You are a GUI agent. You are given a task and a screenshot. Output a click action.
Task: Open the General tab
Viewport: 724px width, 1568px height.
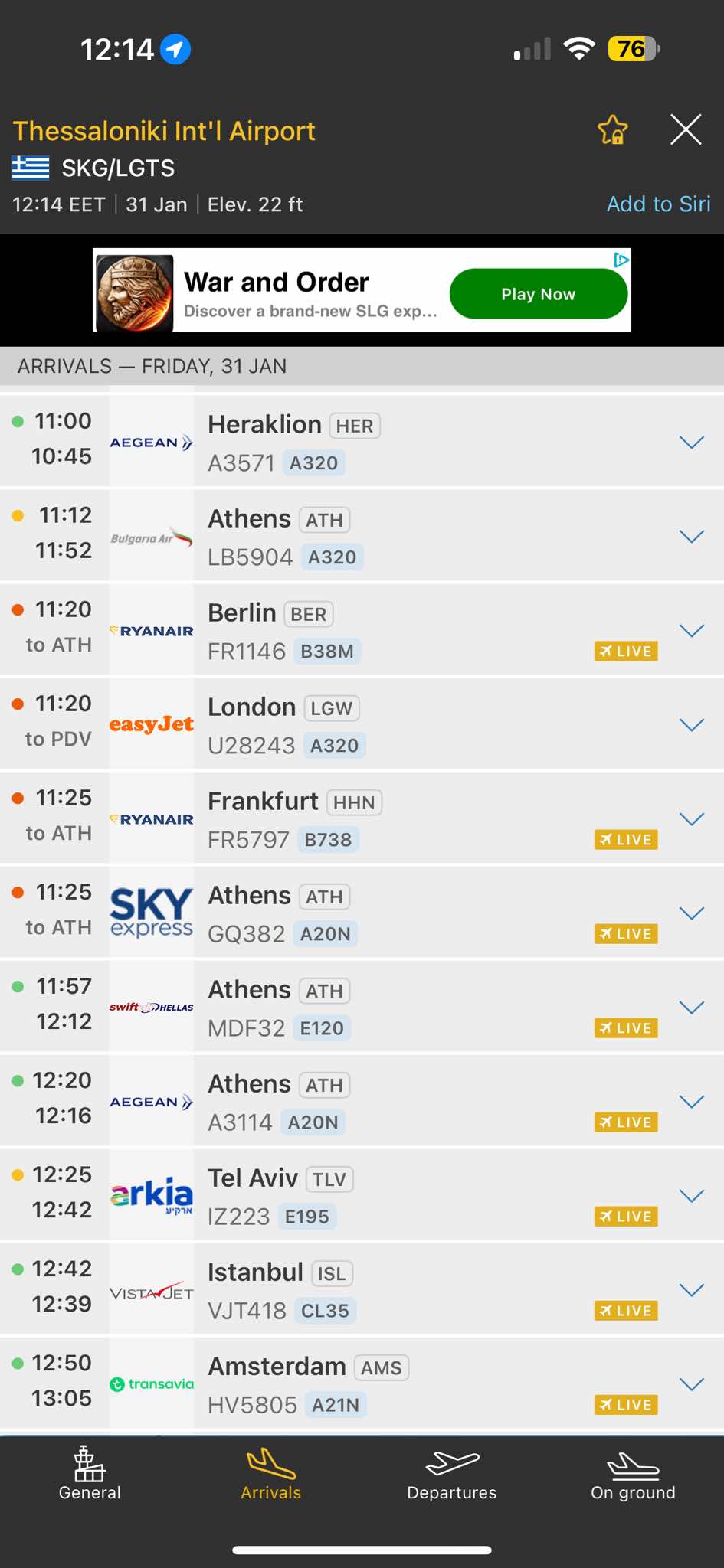coord(90,1473)
